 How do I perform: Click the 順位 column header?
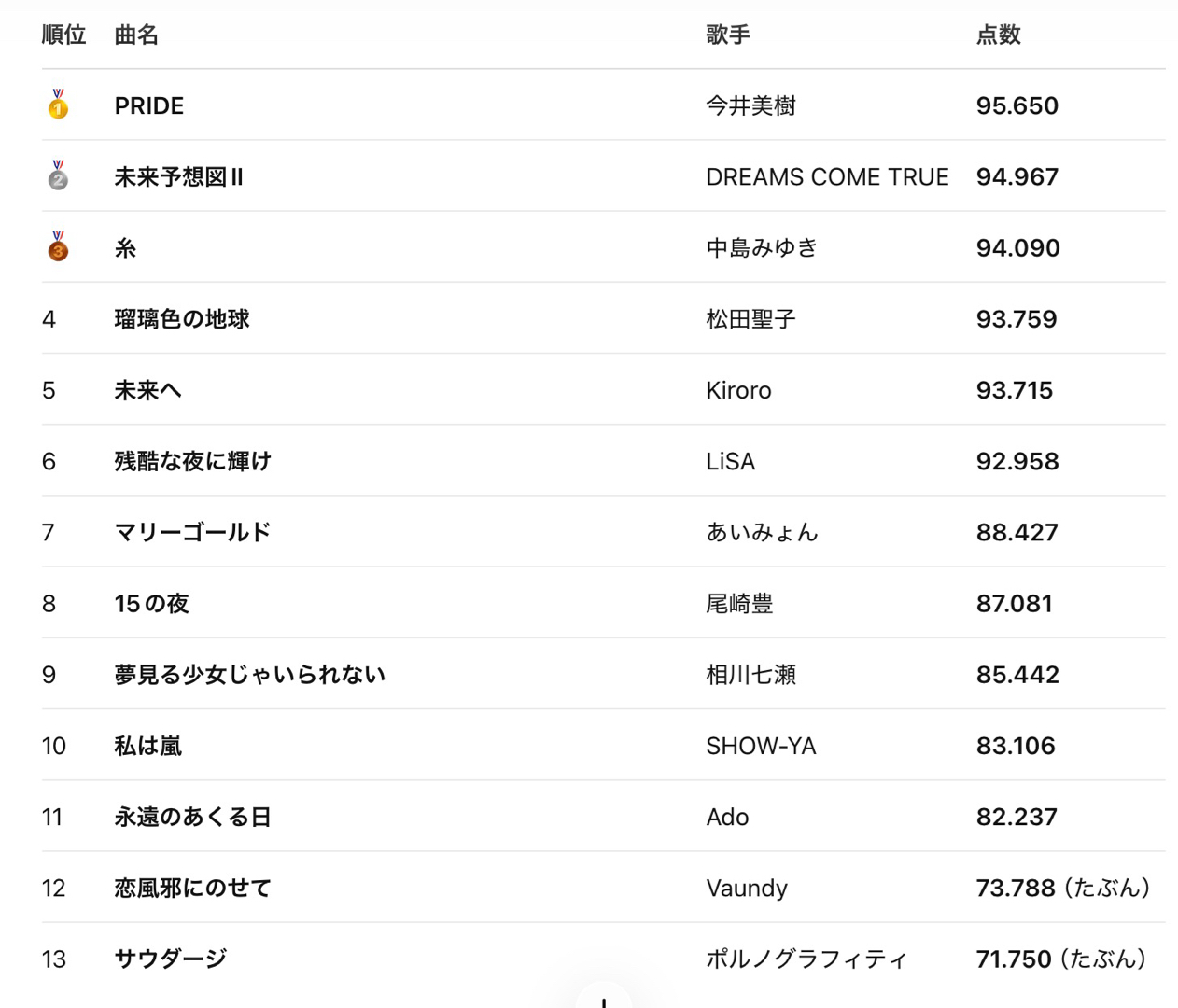(x=63, y=35)
